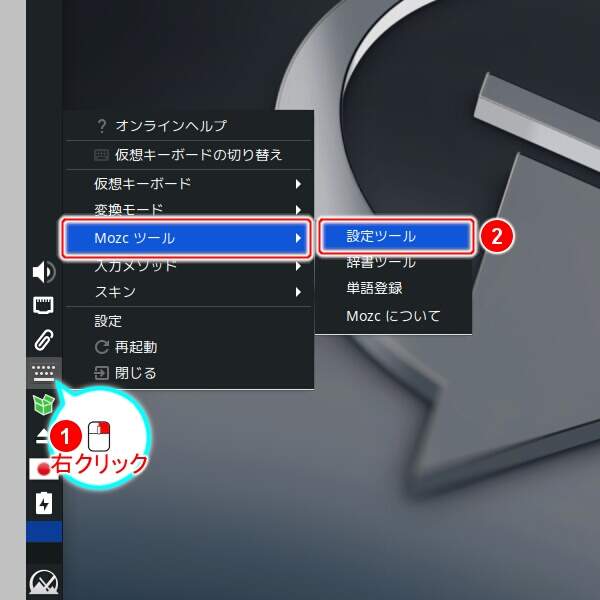Select the blue workspace pager box
The height and width of the screenshot is (600, 600).
pyautogui.click(x=44, y=531)
